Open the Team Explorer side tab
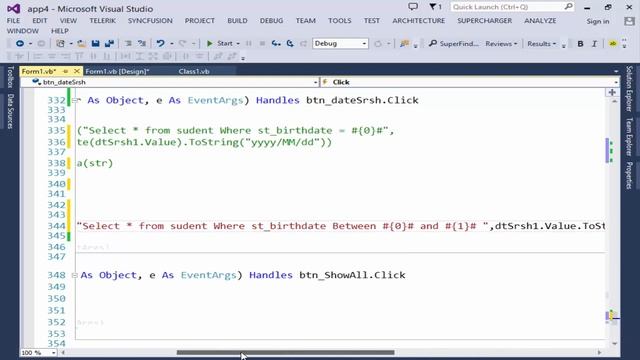This screenshot has width=640, height=360. point(629,137)
